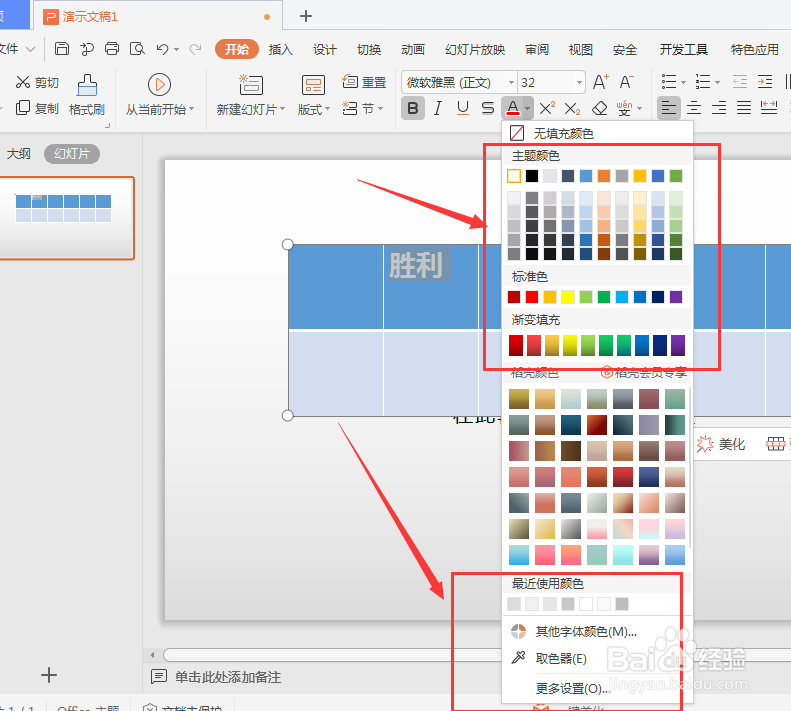Open the font size dropdown
The image size is (791, 711).
click(x=579, y=82)
